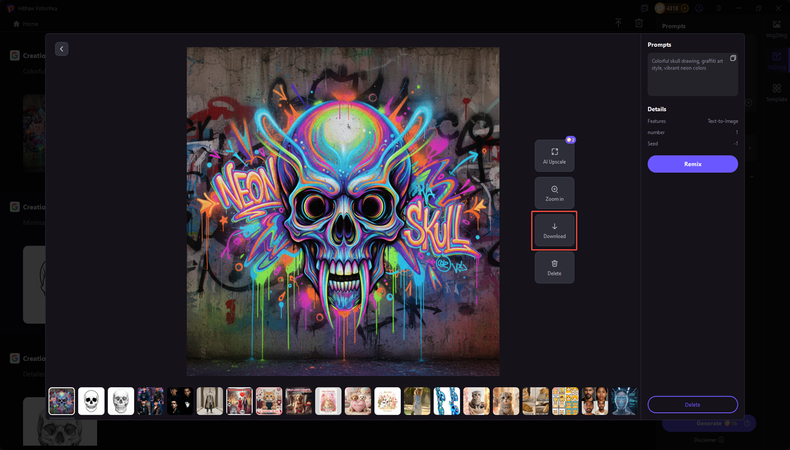Select the first neon skull thumbnail
The width and height of the screenshot is (790, 450).
click(62, 401)
